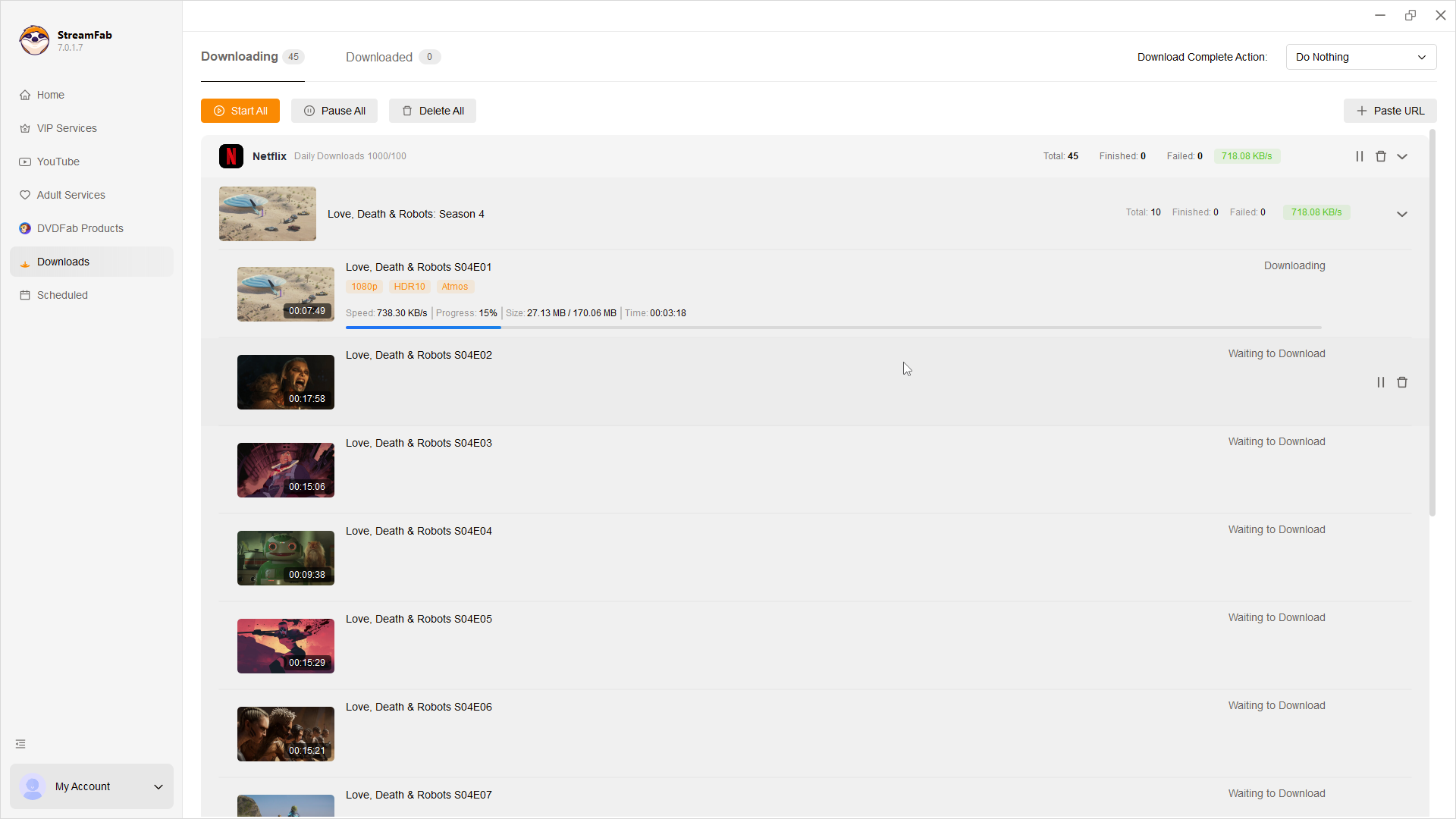The image size is (1456, 819).
Task: Click the title Love, Death & Robots S04E07
Action: (419, 795)
